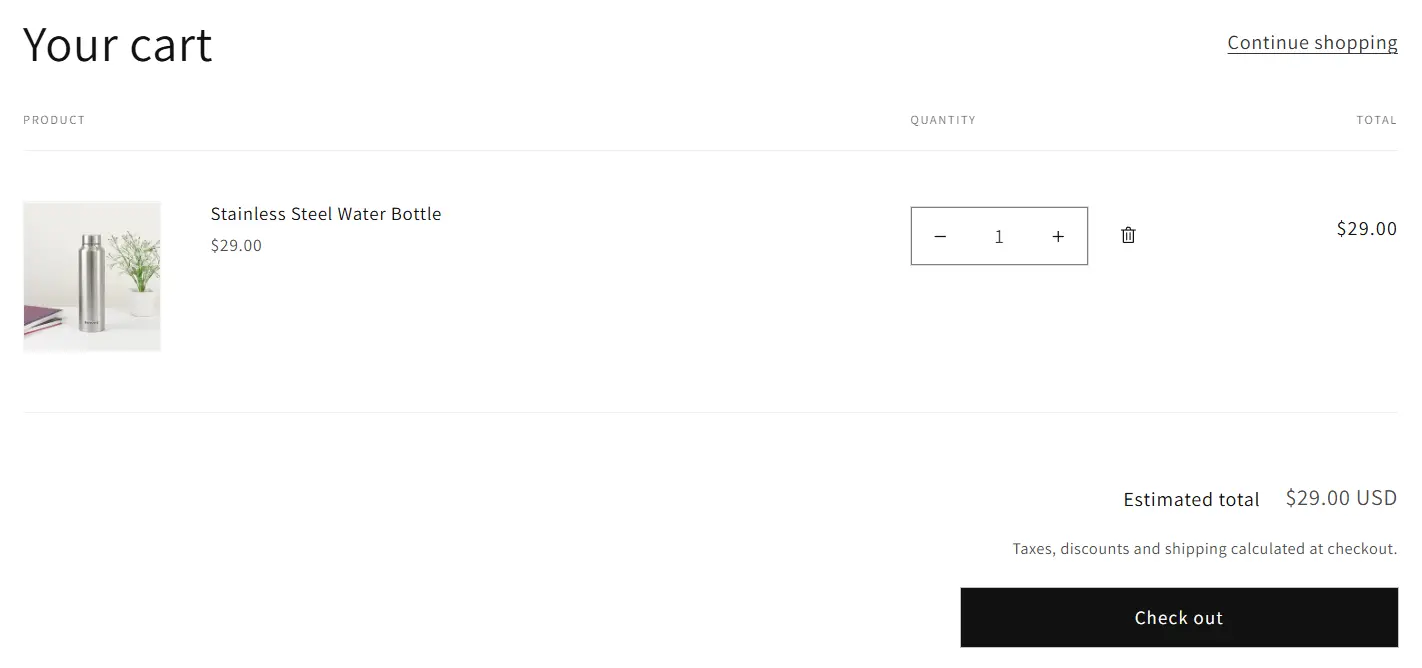This screenshot has width=1422, height=668.
Task: Click the trash icon to remove the bottle
Action: (x=1128, y=235)
